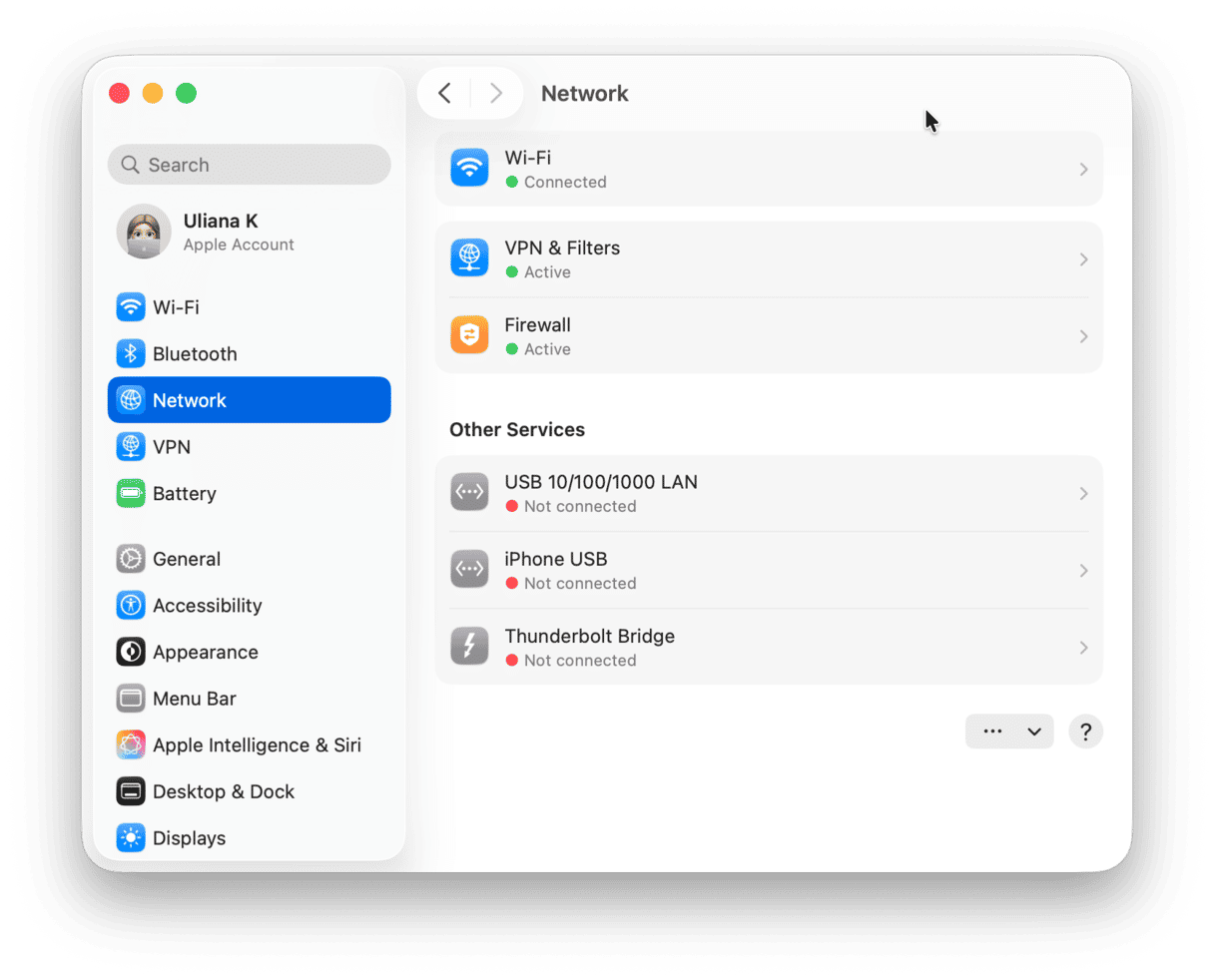Expand the Wi-Fi connection details chevron

tap(1083, 169)
